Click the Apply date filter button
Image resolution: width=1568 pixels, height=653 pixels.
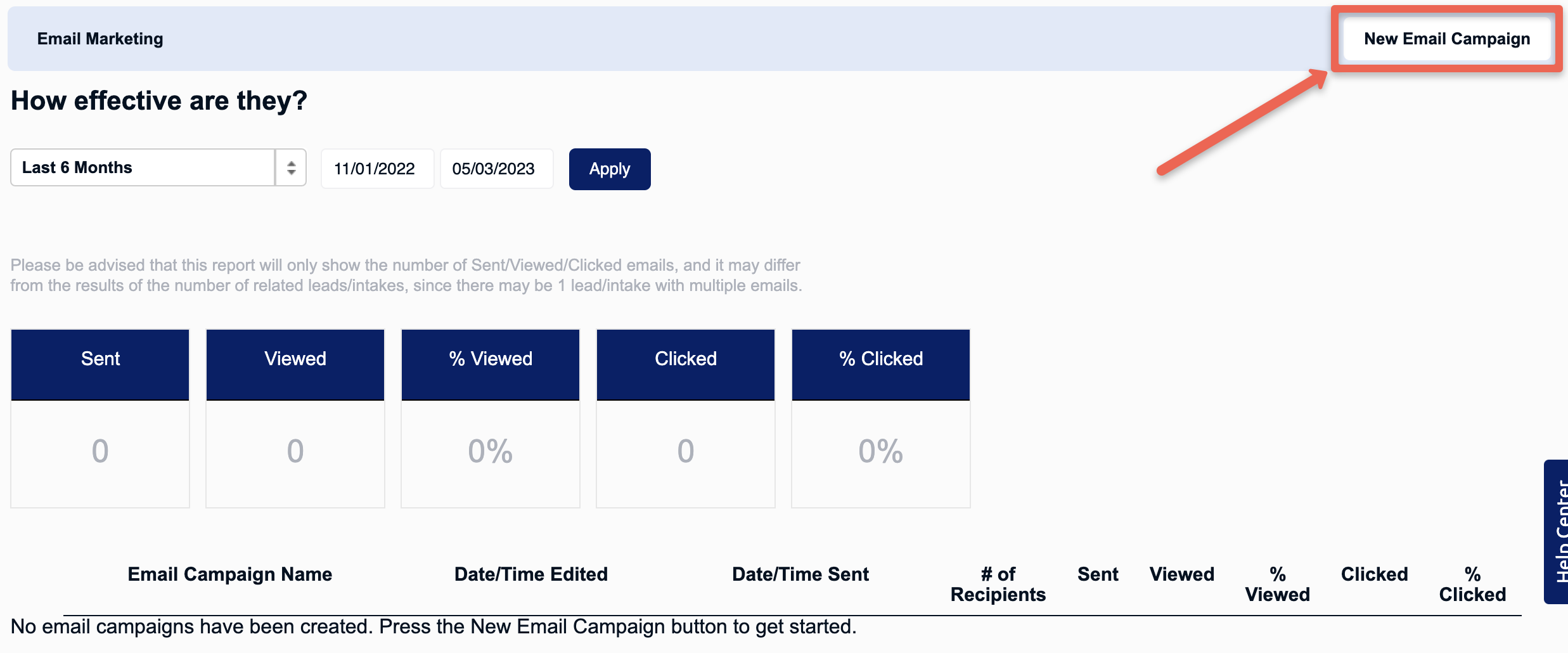(x=610, y=169)
